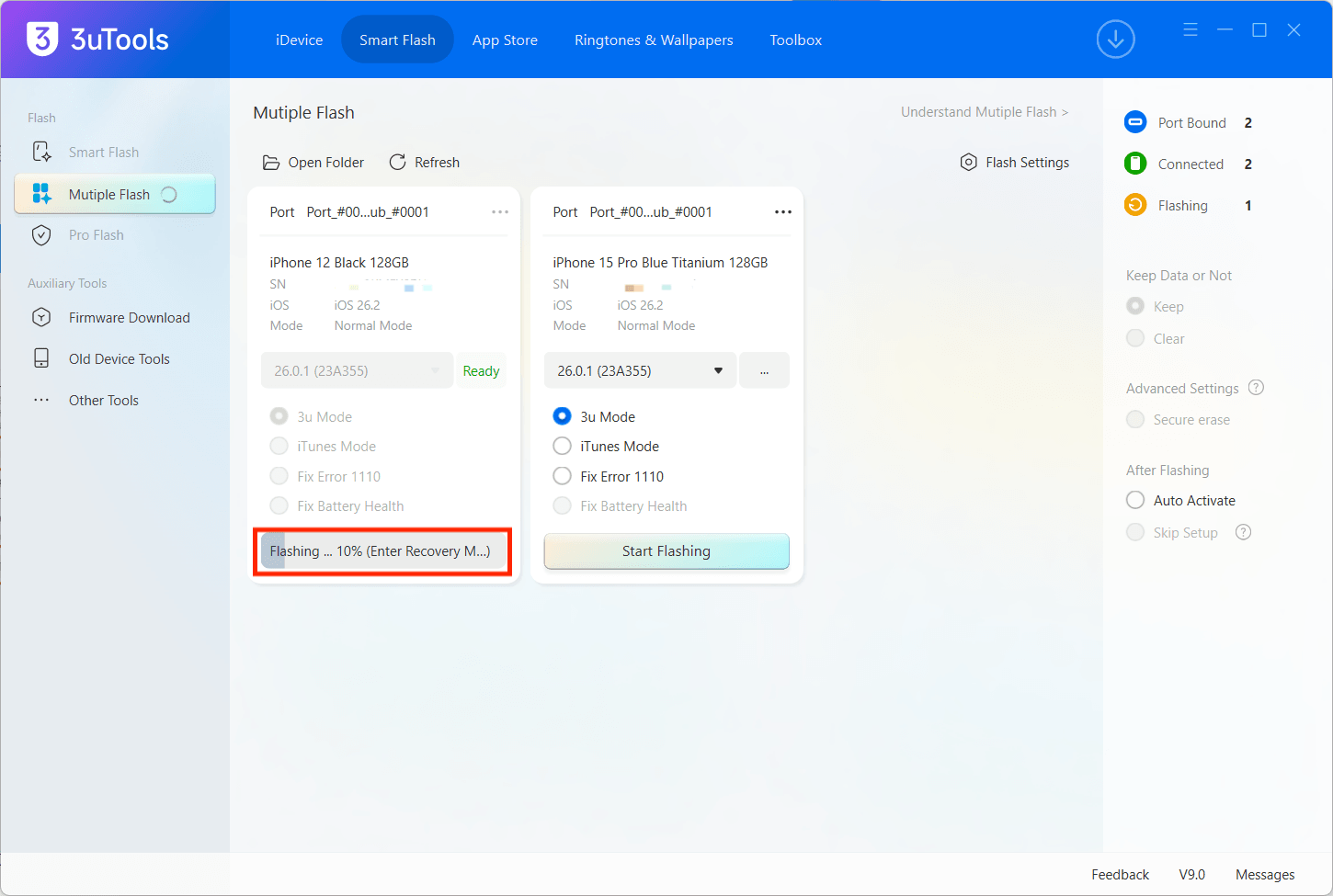Select iTunes Mode for the iPhone 15 Pro
The height and width of the screenshot is (896, 1333).
pos(562,446)
